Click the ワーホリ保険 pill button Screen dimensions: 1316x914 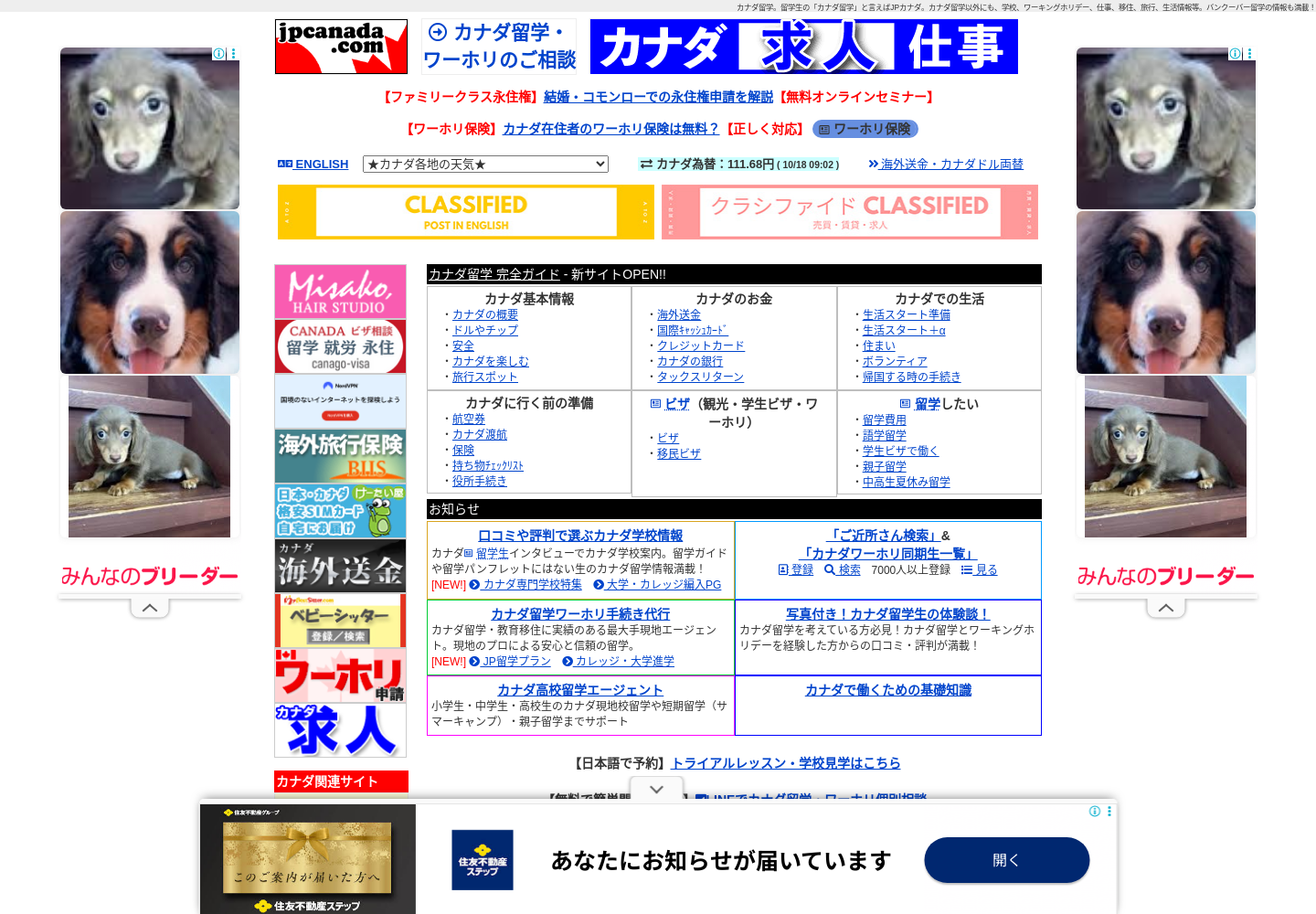click(865, 129)
